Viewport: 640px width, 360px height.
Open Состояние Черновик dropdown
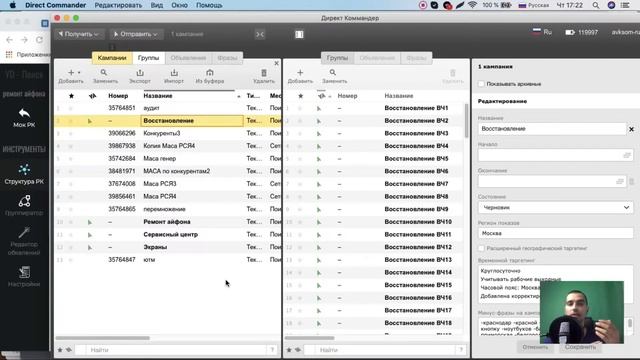tap(556, 208)
